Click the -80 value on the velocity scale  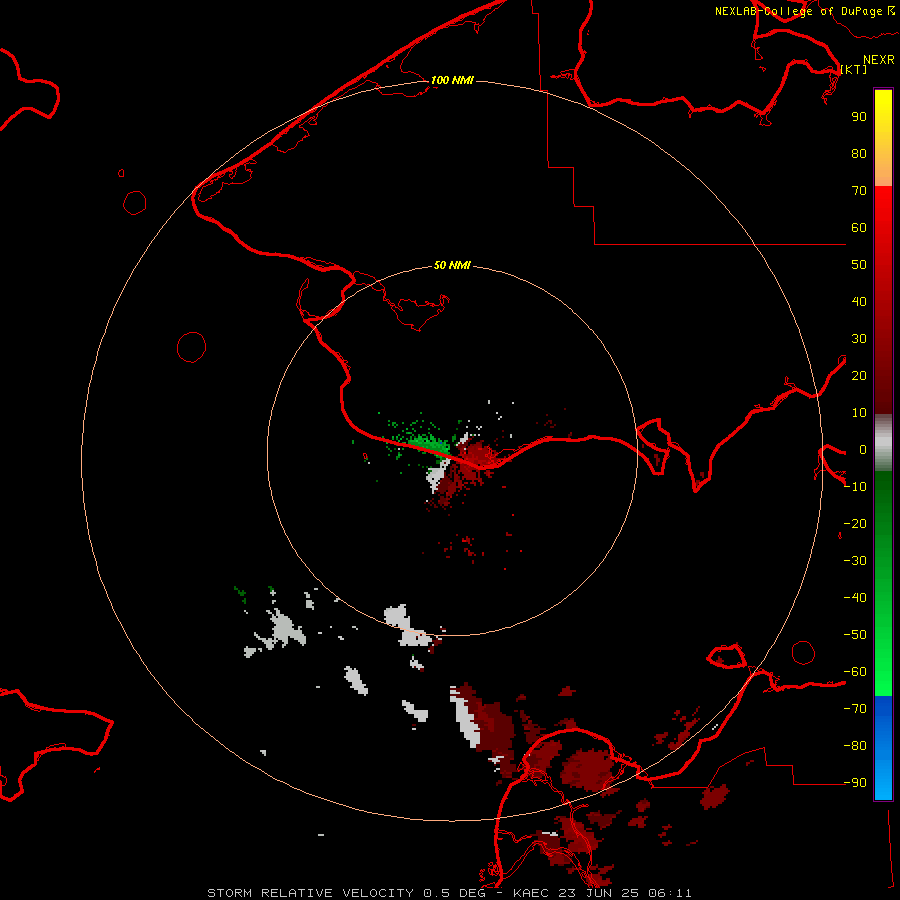[855, 746]
